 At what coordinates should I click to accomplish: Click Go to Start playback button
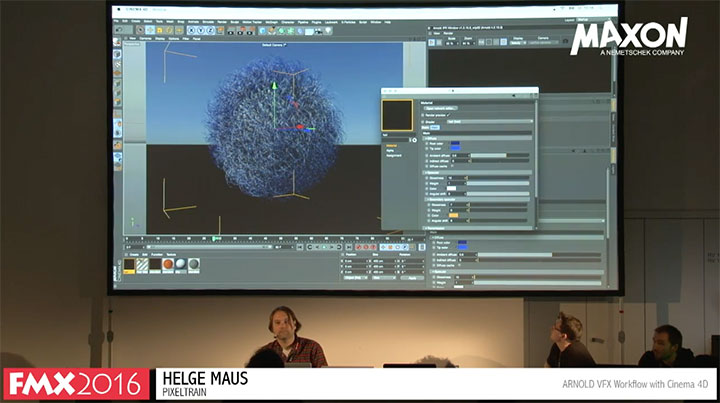pos(299,247)
